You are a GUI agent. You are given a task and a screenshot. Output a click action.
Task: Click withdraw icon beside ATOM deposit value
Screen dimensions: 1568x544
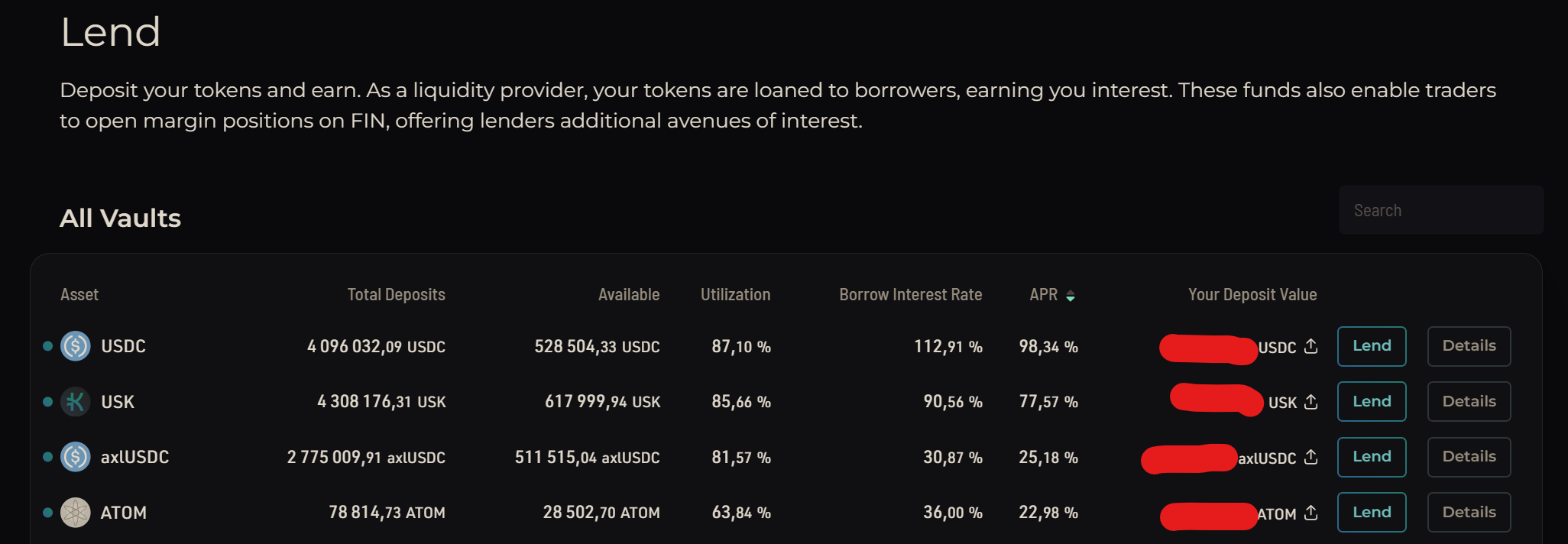(1311, 513)
